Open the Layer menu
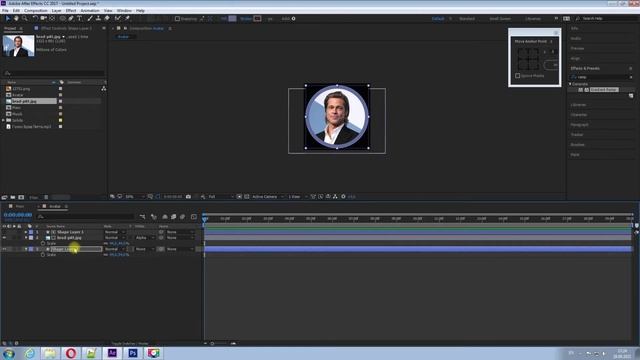This screenshot has width=640, height=360. point(57,11)
